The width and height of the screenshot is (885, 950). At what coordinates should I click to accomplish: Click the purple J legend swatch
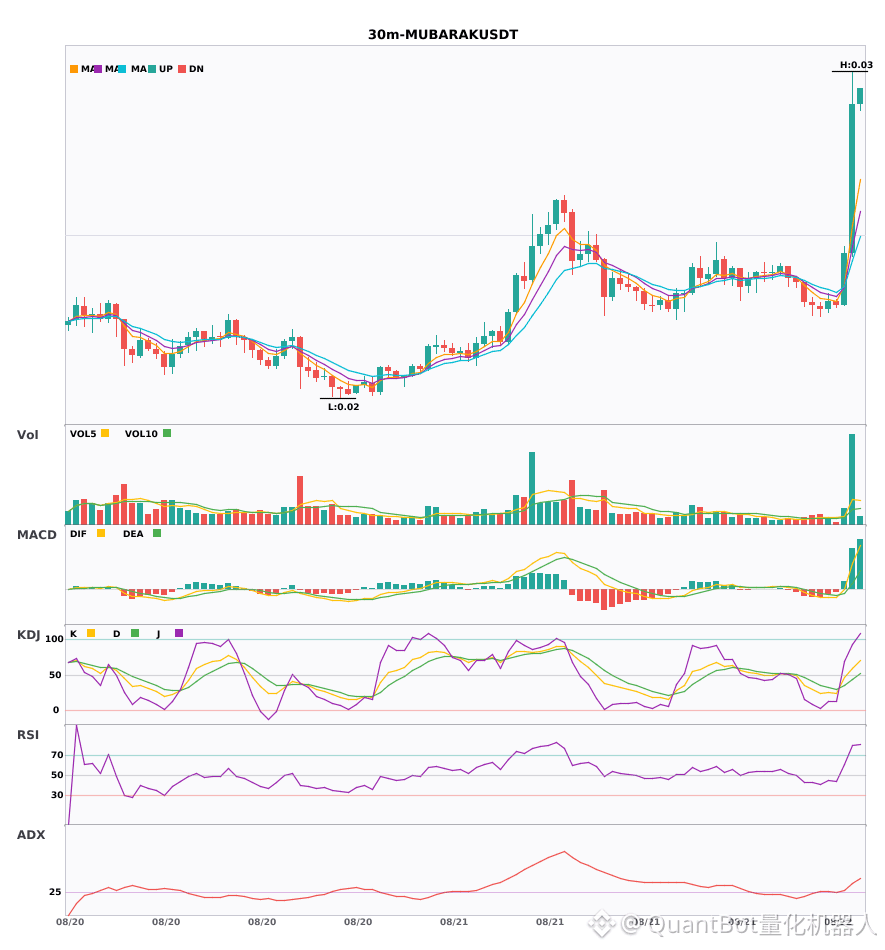pyautogui.click(x=179, y=633)
